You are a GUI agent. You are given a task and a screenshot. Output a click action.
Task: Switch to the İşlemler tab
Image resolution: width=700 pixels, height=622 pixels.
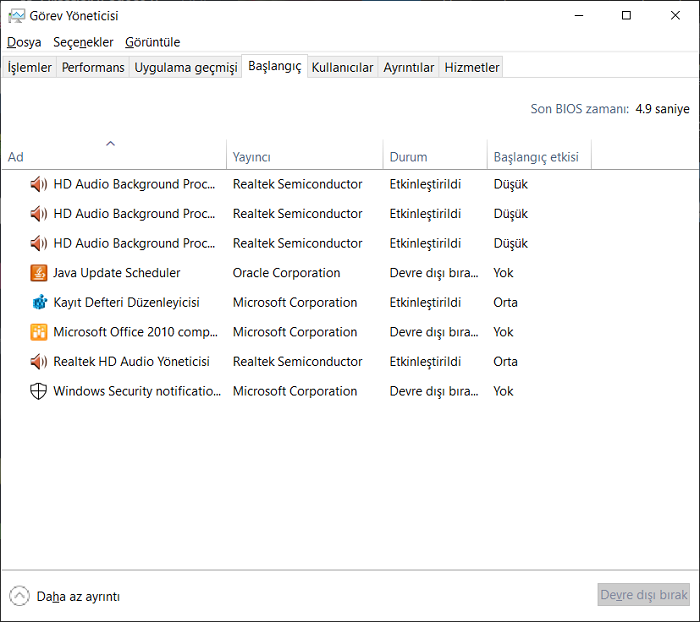click(29, 67)
